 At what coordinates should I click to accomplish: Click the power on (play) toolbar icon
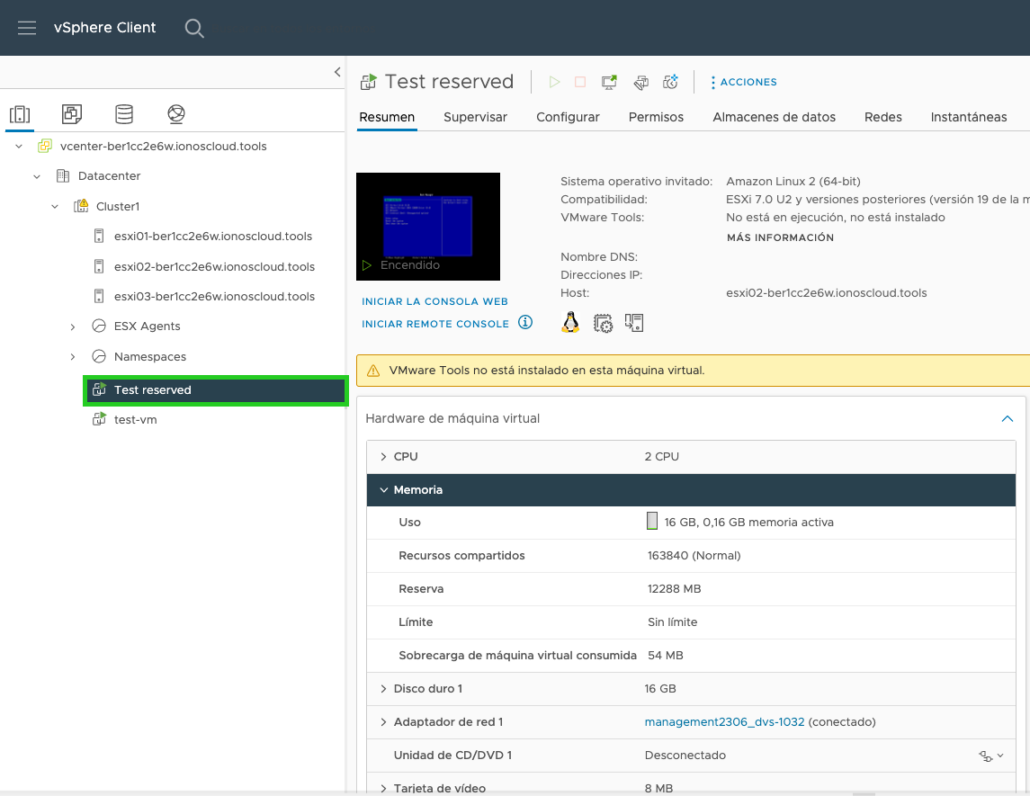(x=554, y=82)
